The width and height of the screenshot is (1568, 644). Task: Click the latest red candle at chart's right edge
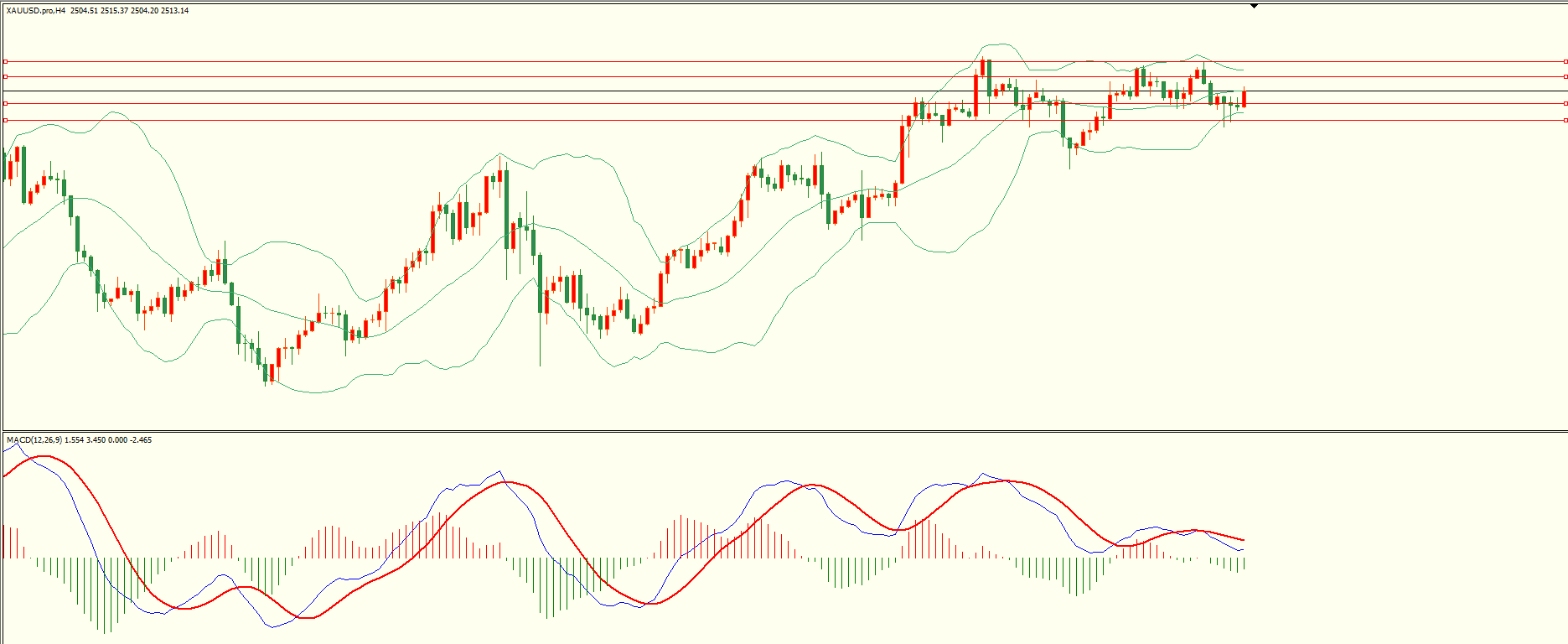pyautogui.click(x=1245, y=99)
